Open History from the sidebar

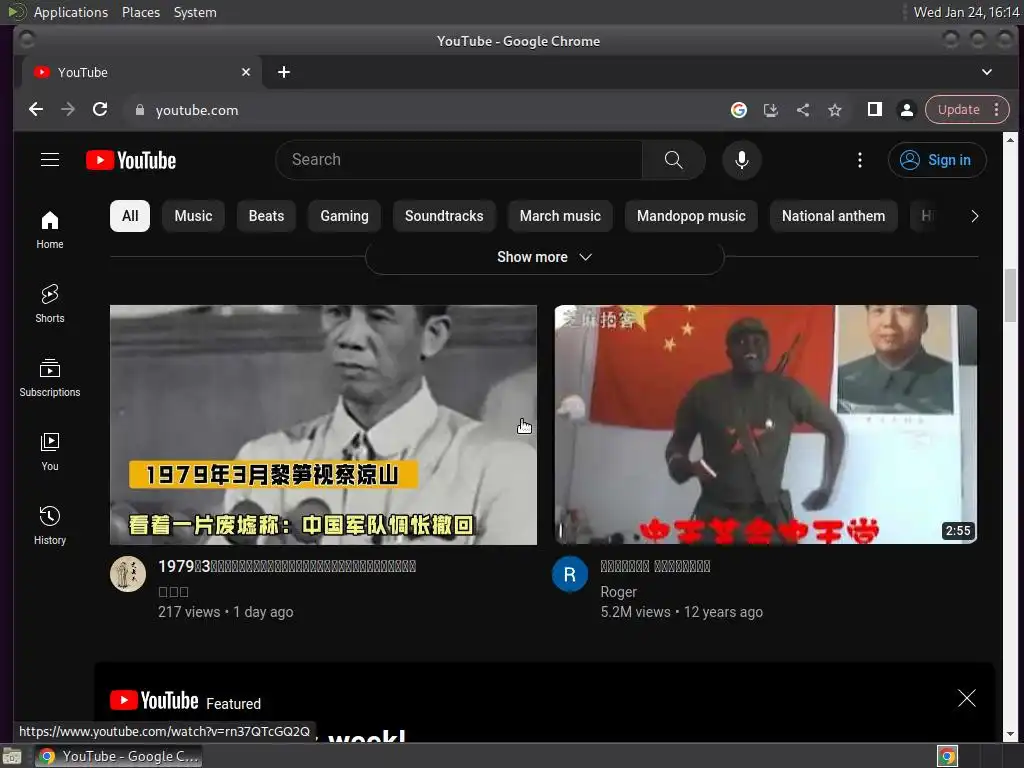pos(50,526)
